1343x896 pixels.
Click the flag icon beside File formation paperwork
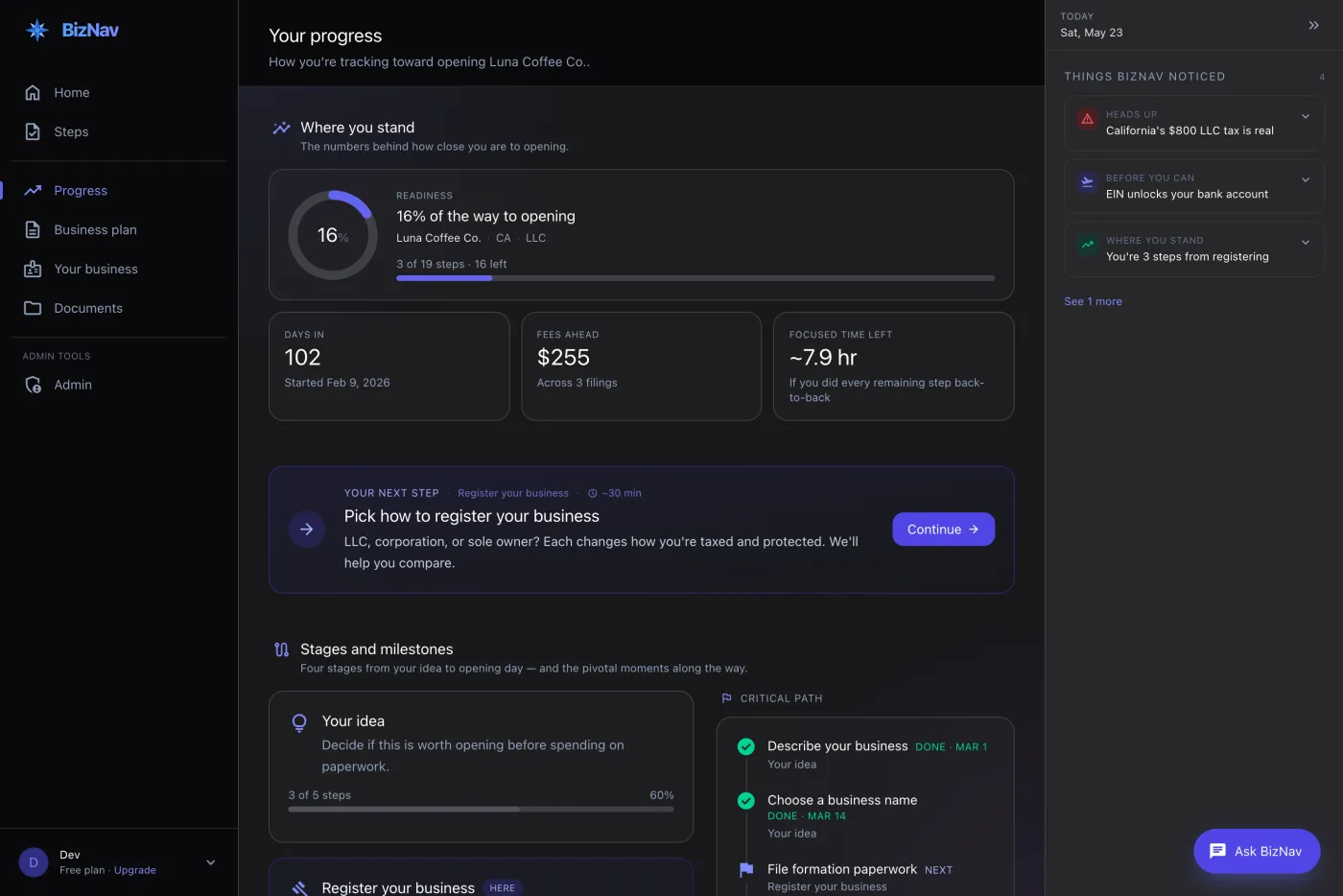pyautogui.click(x=745, y=869)
